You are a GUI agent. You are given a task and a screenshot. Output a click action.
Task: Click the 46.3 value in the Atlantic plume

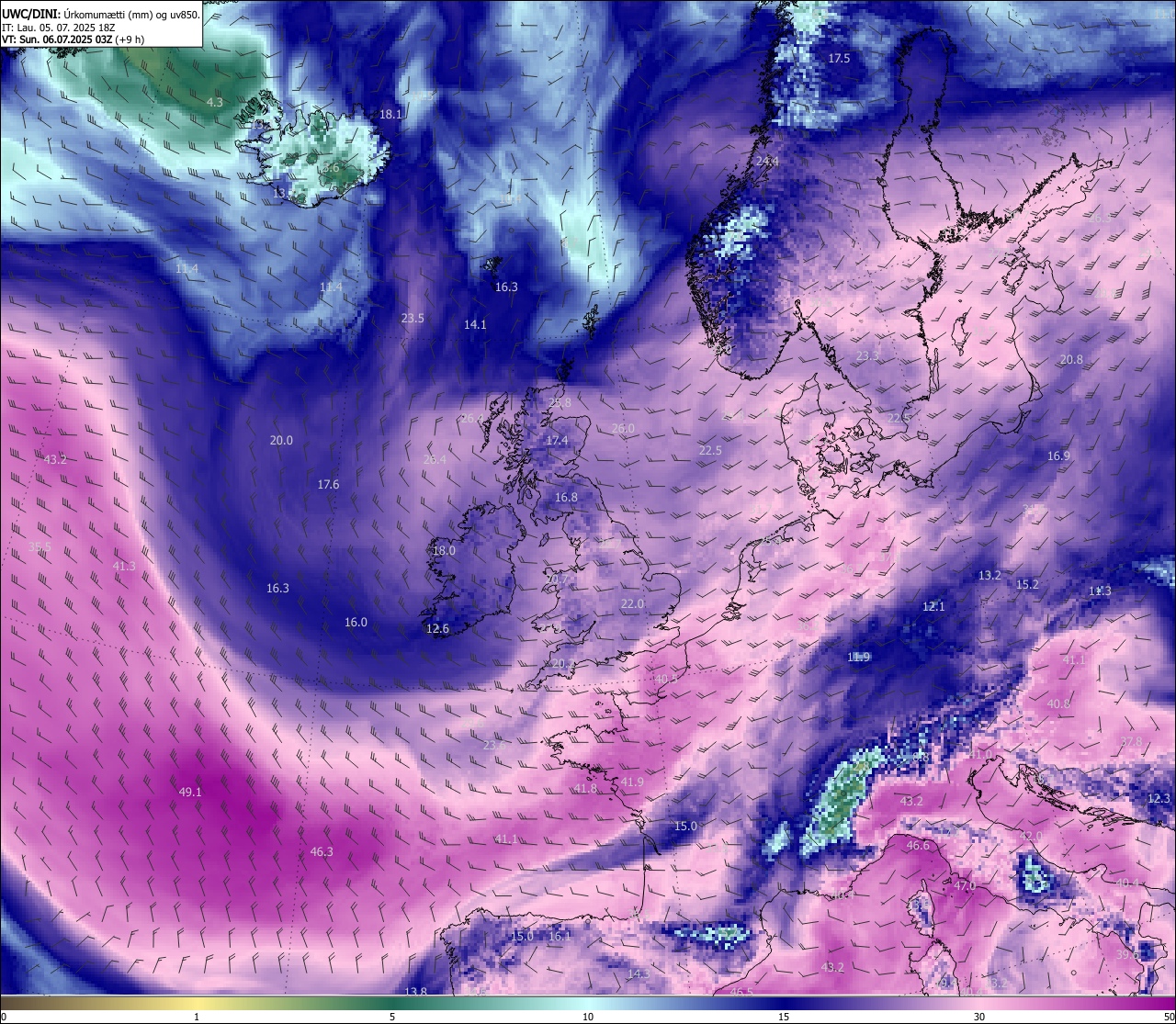point(322,851)
